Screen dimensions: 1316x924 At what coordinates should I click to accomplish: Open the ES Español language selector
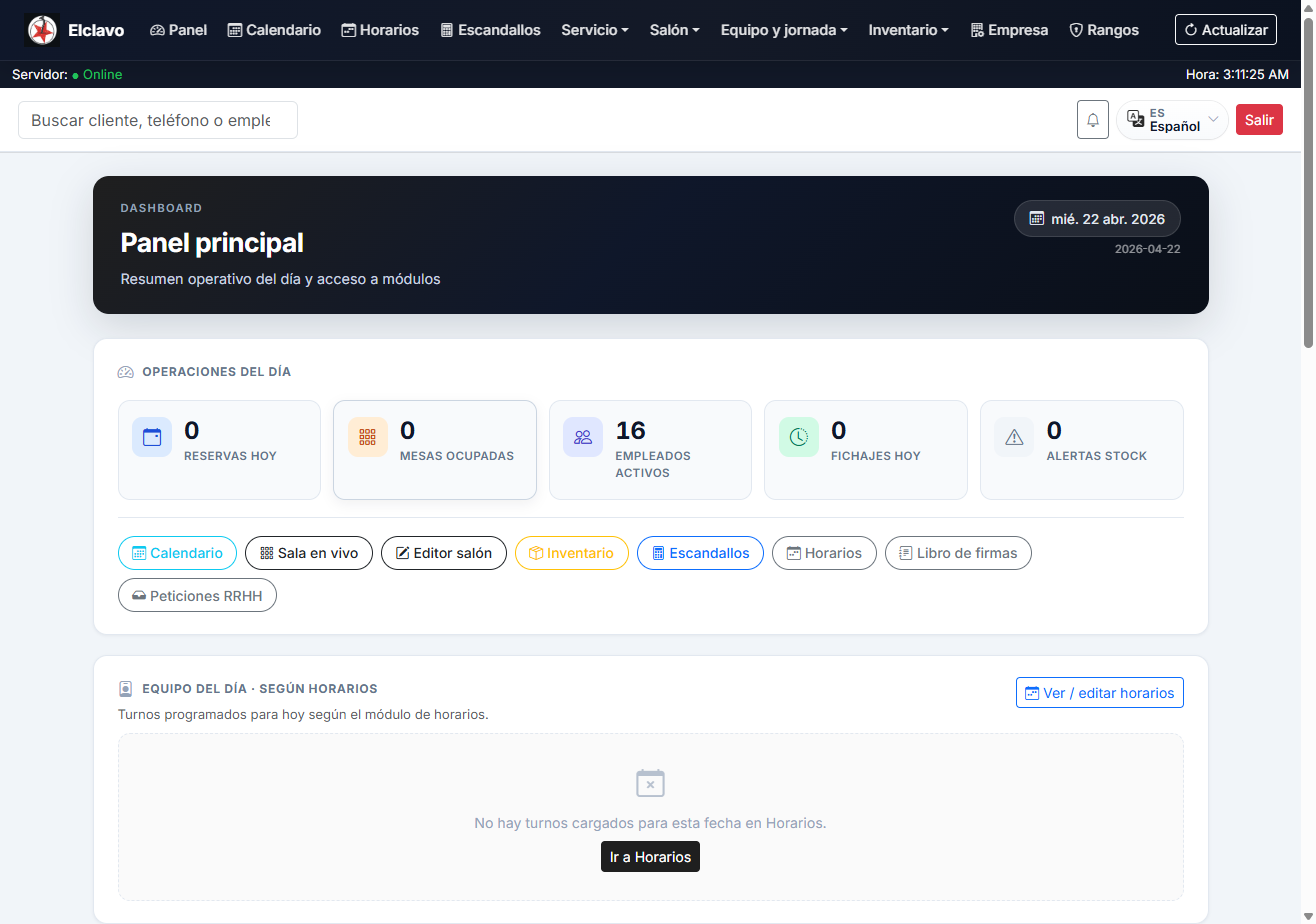pyautogui.click(x=1172, y=120)
